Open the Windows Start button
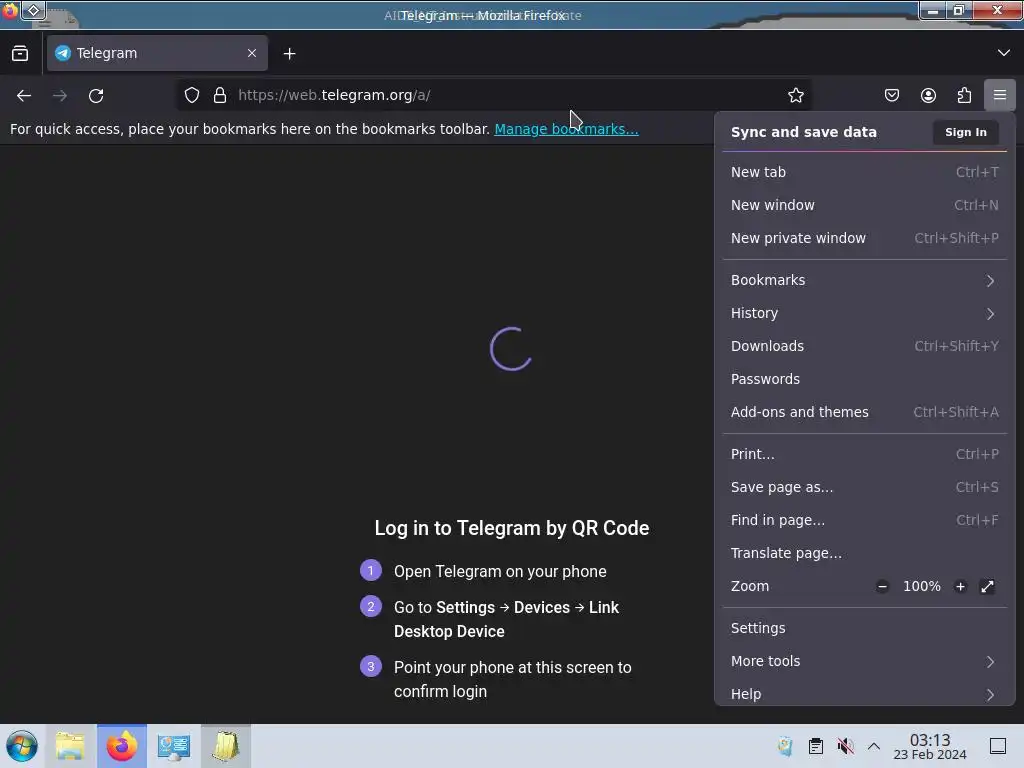This screenshot has height=768, width=1024. 22,746
